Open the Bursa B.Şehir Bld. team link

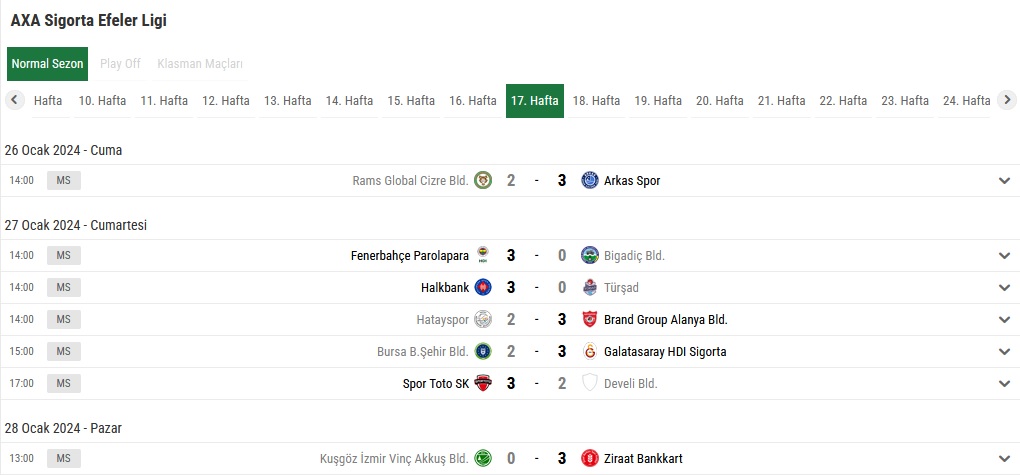425,352
